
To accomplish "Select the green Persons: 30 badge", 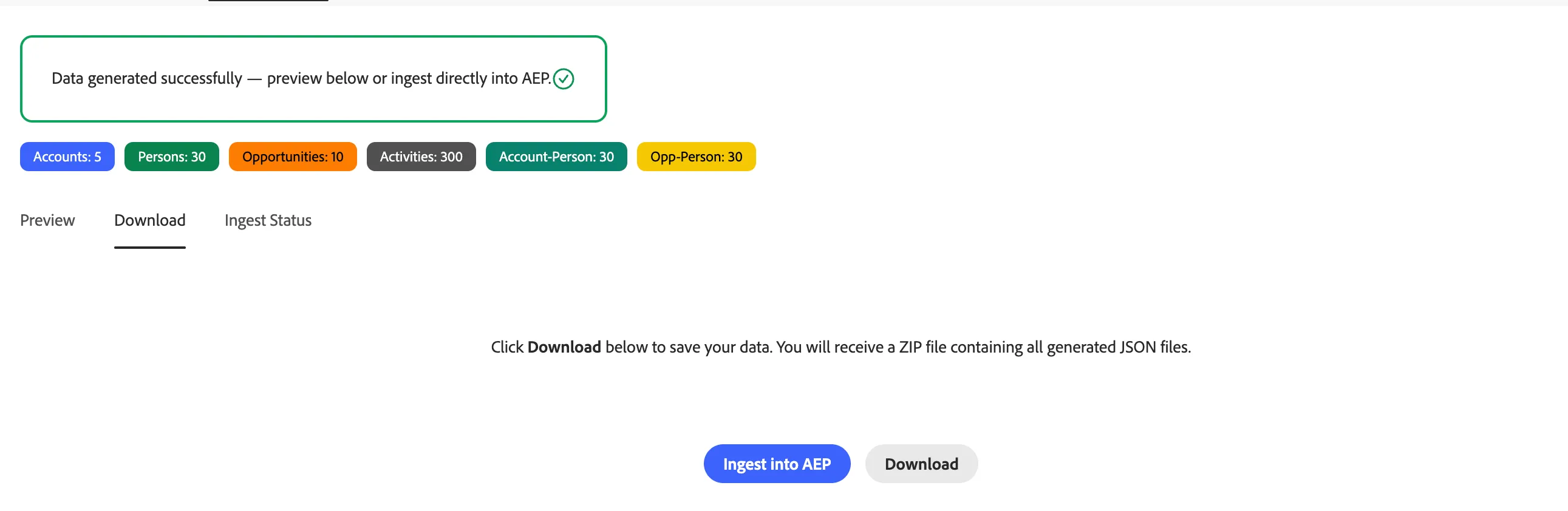I will coord(172,157).
